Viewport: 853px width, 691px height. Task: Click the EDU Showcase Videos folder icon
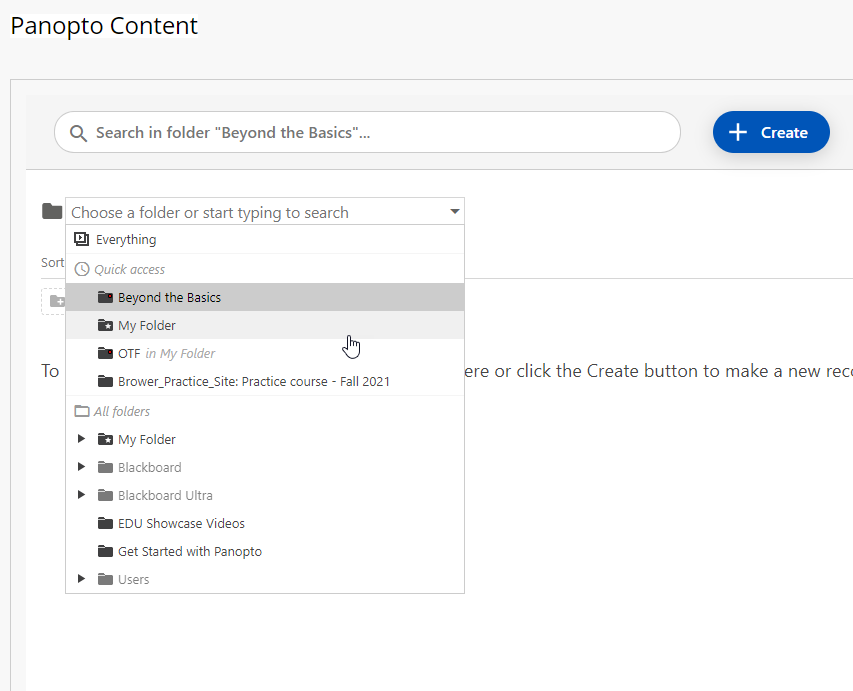[x=105, y=523]
